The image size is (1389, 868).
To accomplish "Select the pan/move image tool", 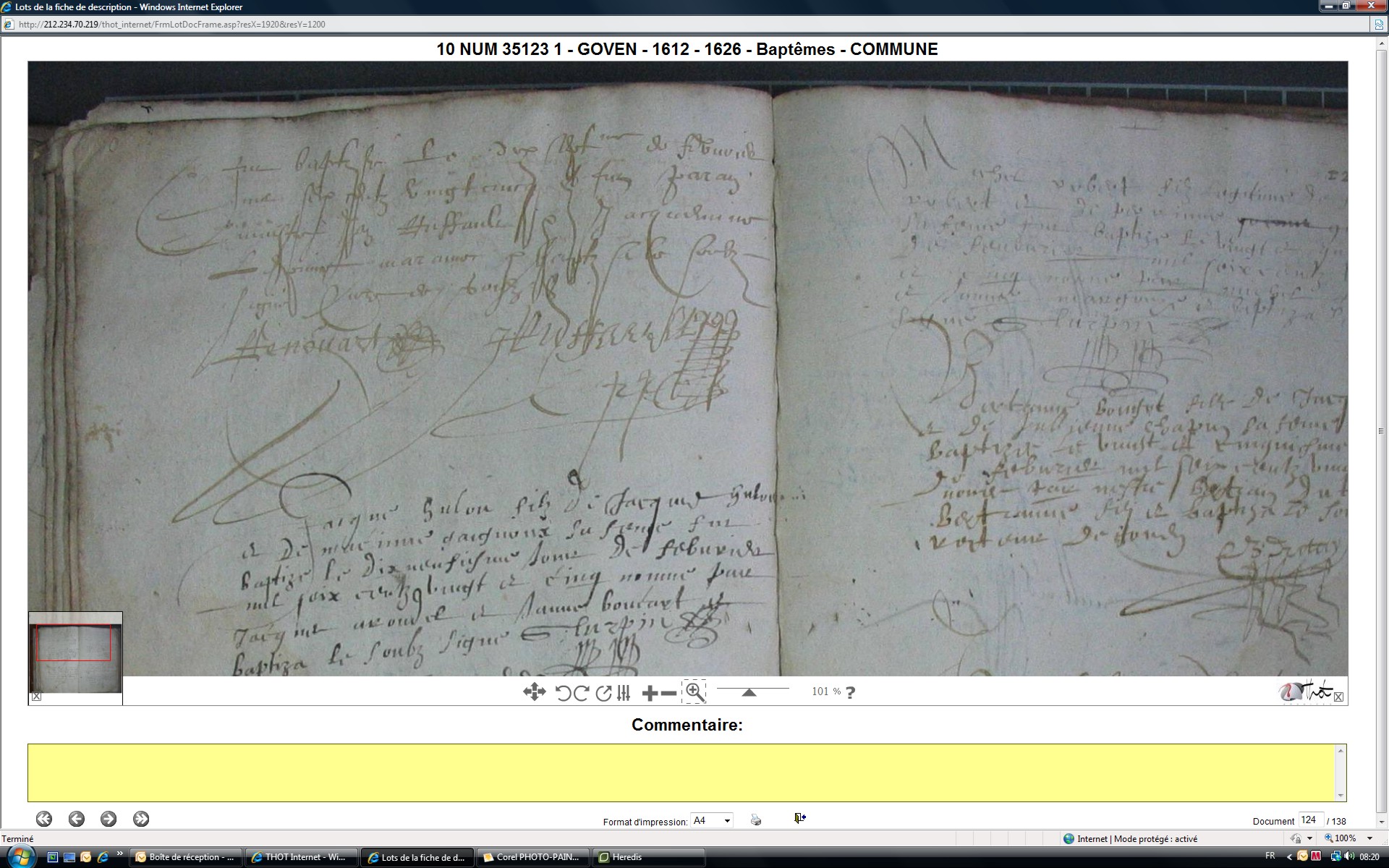I will (x=534, y=692).
